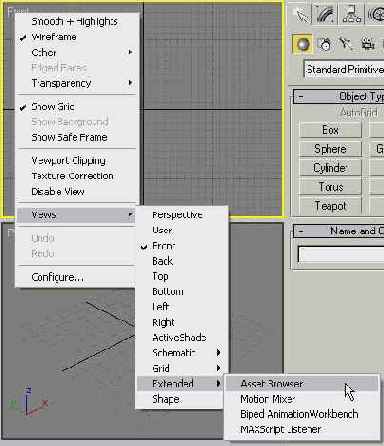The width and height of the screenshot is (384, 446).
Task: Open the Hierarchy panel icon
Action: (x=351, y=13)
